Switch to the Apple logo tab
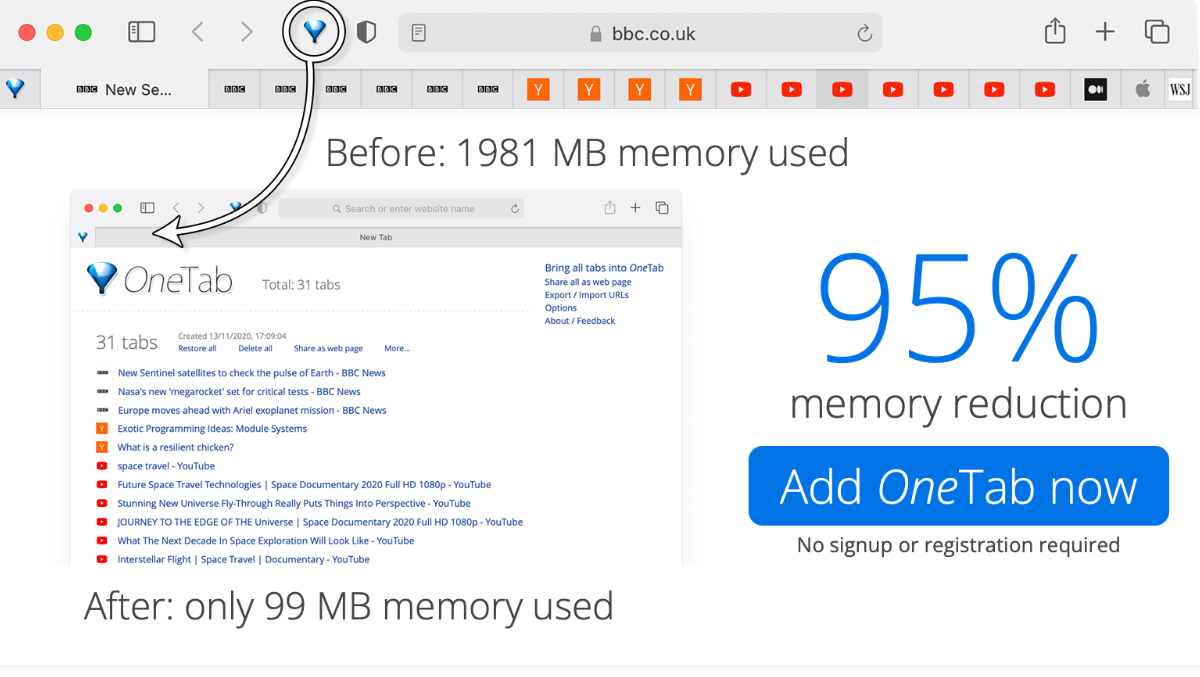Image resolution: width=1200 pixels, height=677 pixels. (1143, 89)
